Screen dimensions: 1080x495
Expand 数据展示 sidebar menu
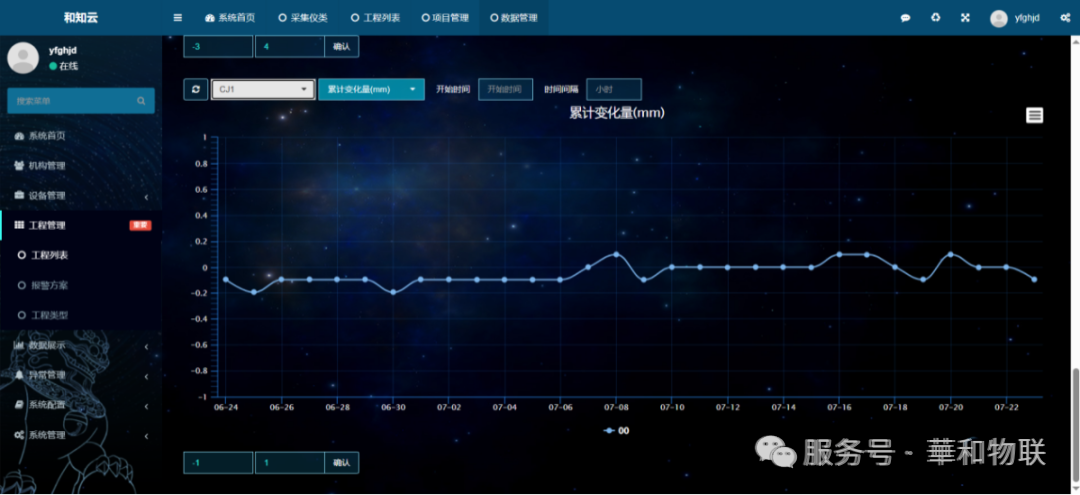[81, 346]
